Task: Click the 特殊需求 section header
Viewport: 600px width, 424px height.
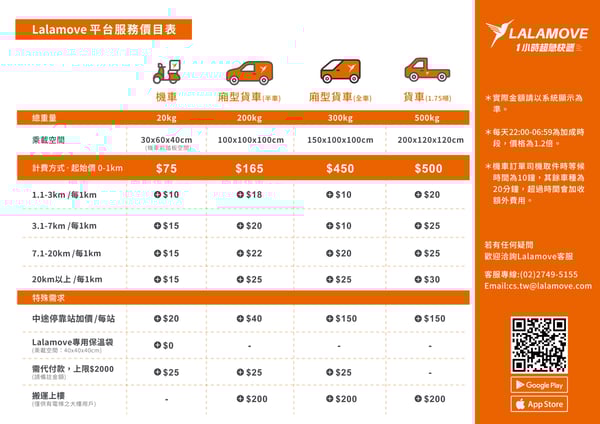Action: (48, 298)
